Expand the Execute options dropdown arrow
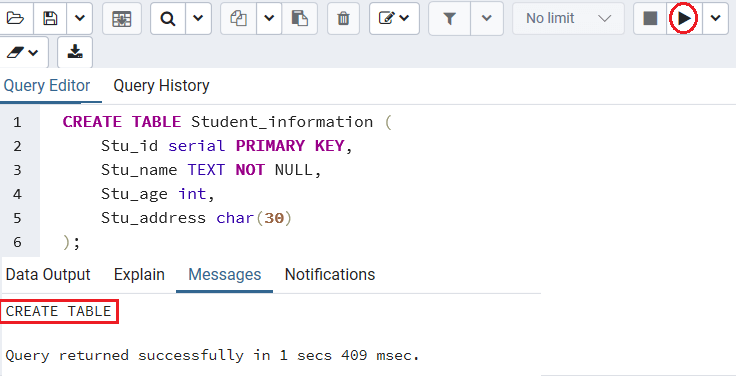This screenshot has height=379, width=736. coord(715,18)
